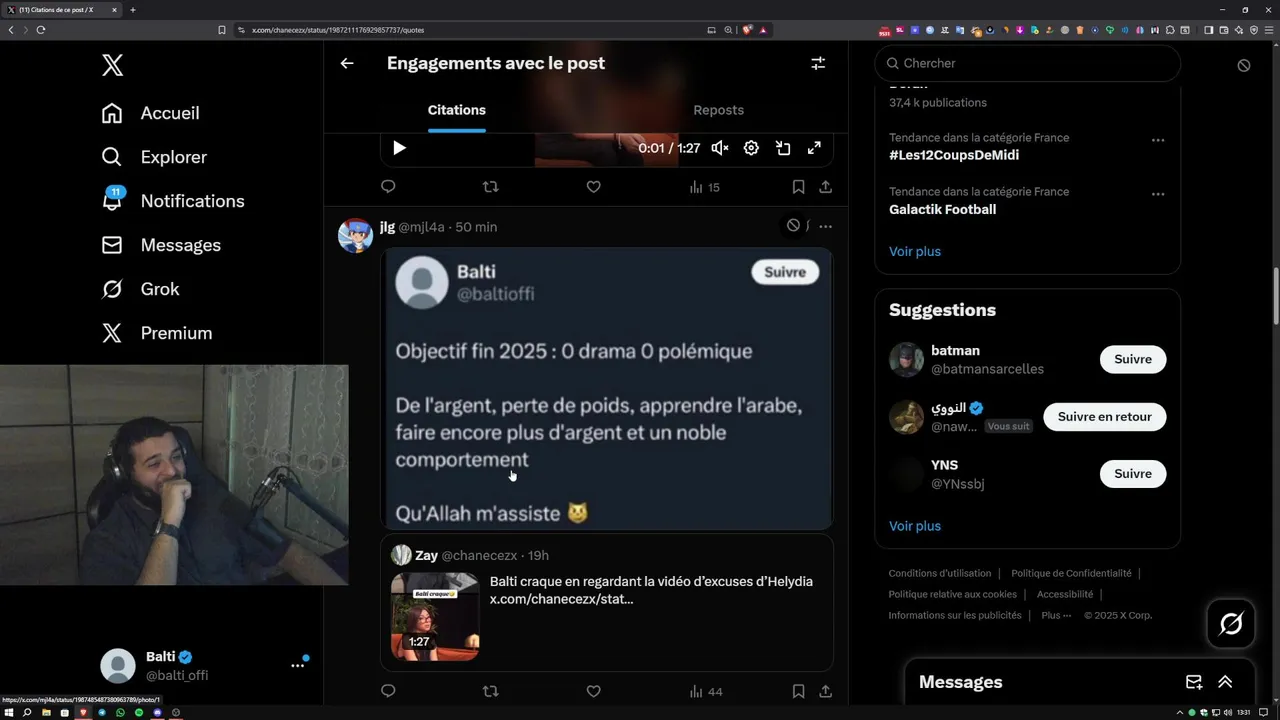The height and width of the screenshot is (720, 1280).
Task: Compose a new message in Messages drawer
Action: (x=1194, y=682)
